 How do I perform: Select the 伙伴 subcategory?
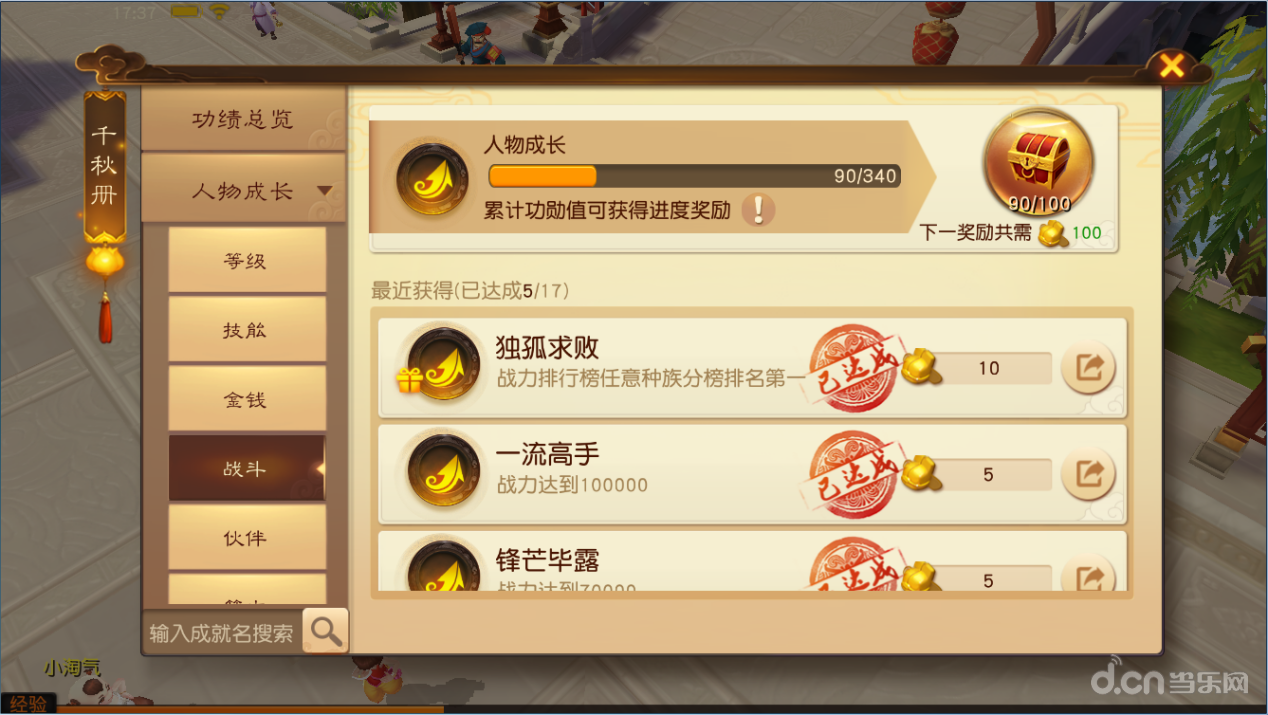tap(247, 537)
